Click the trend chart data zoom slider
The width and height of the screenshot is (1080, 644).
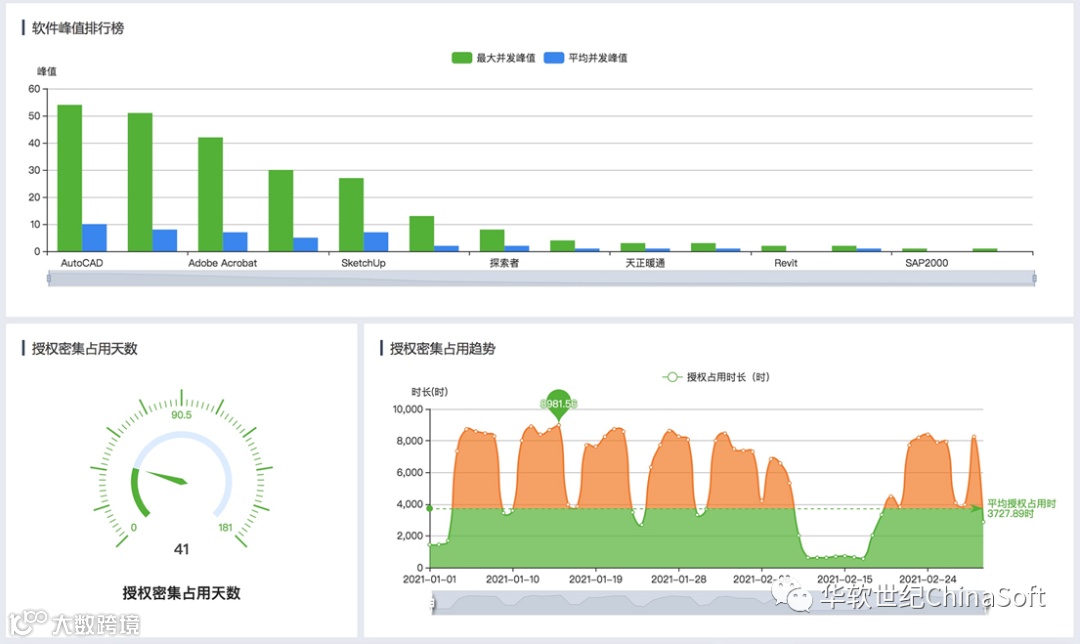(x=708, y=603)
